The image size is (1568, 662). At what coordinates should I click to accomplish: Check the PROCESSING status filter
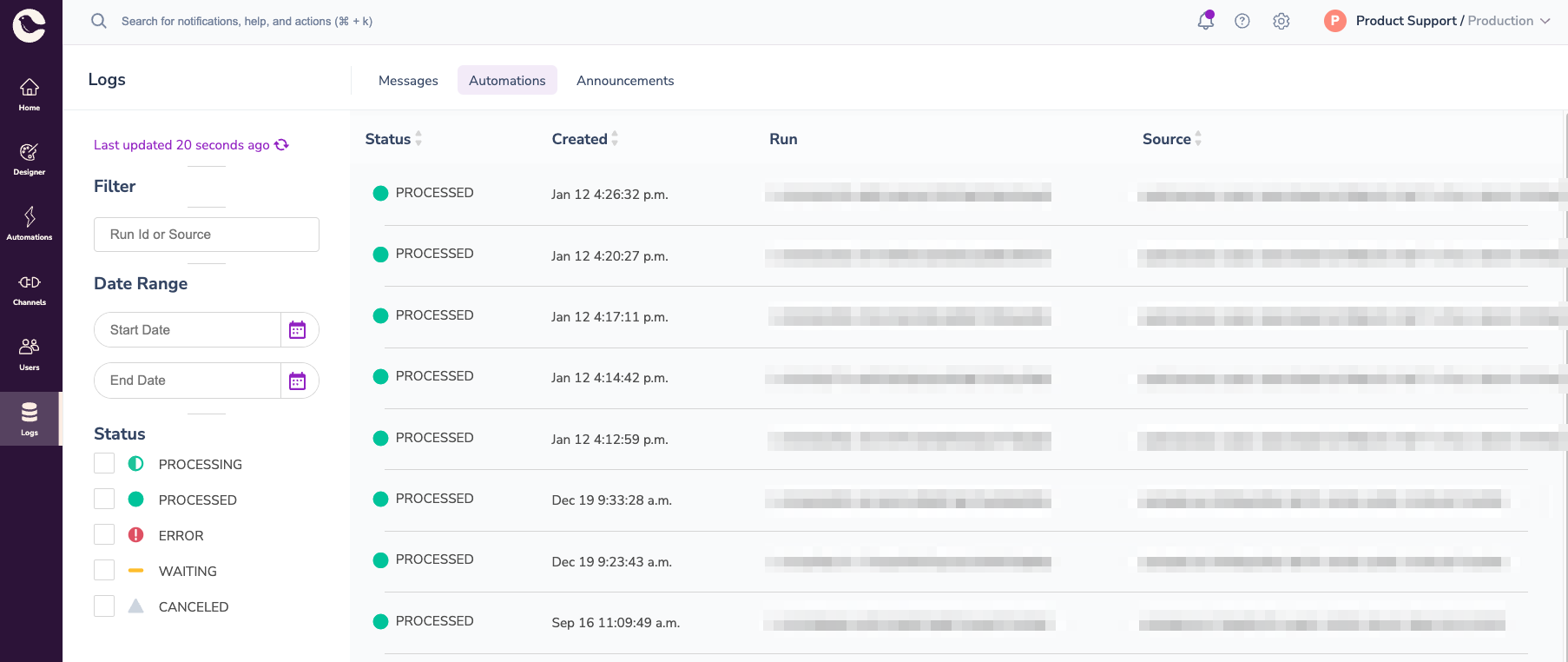(x=104, y=463)
